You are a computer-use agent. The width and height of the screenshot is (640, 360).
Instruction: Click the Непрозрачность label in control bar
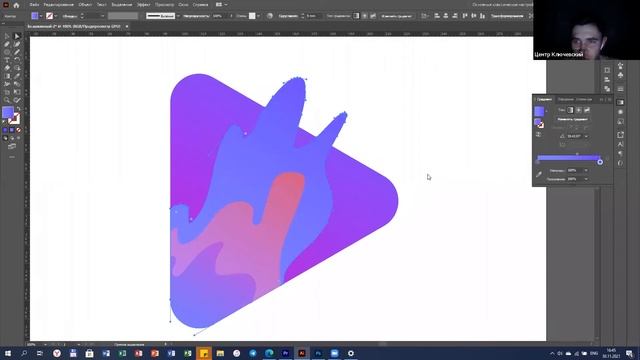point(196,16)
